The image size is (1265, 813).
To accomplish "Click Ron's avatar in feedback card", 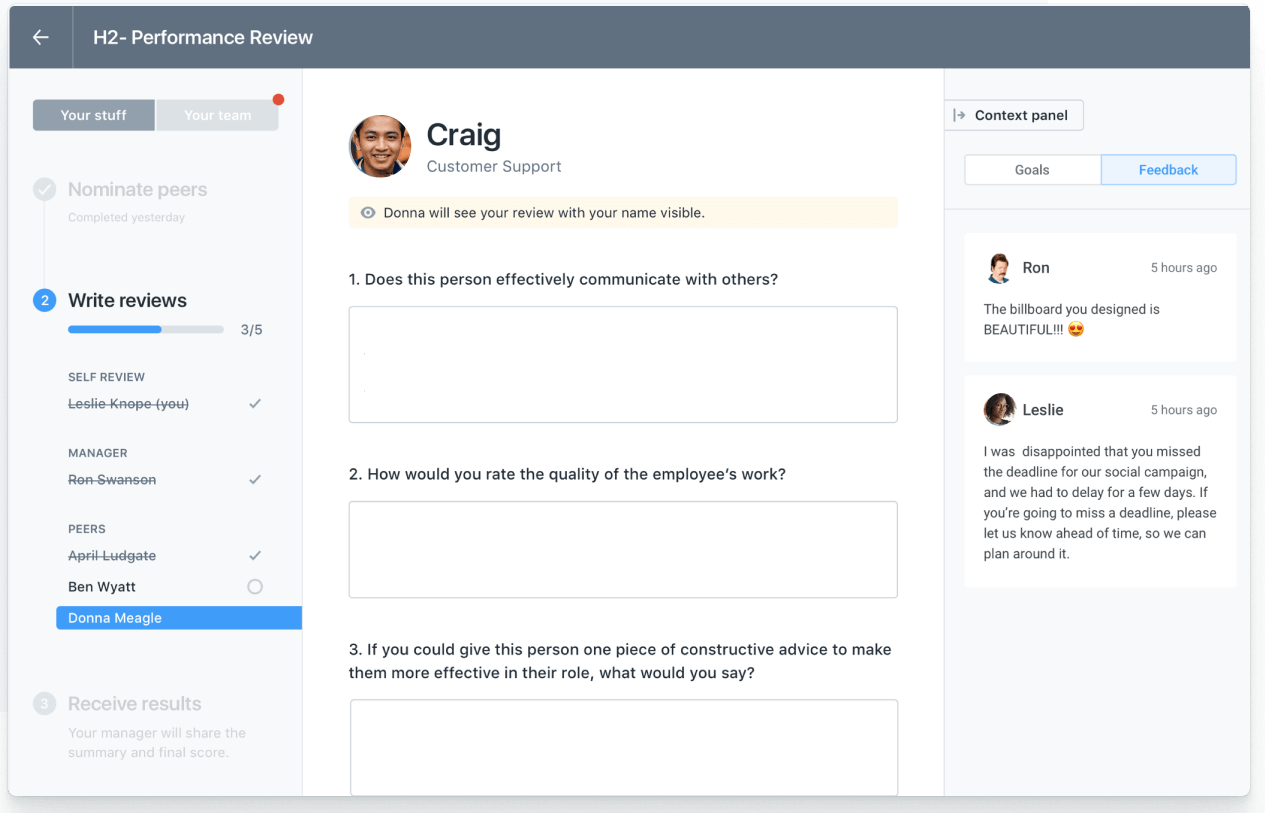I will [999, 268].
